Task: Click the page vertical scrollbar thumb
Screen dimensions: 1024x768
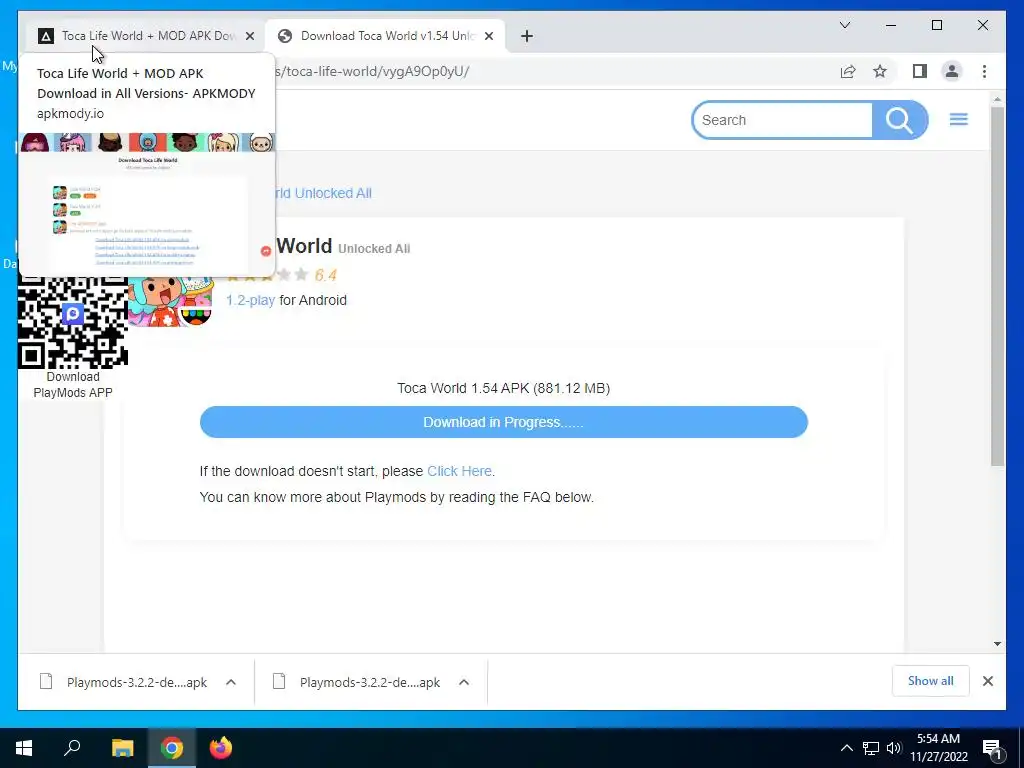Action: pos(997,286)
